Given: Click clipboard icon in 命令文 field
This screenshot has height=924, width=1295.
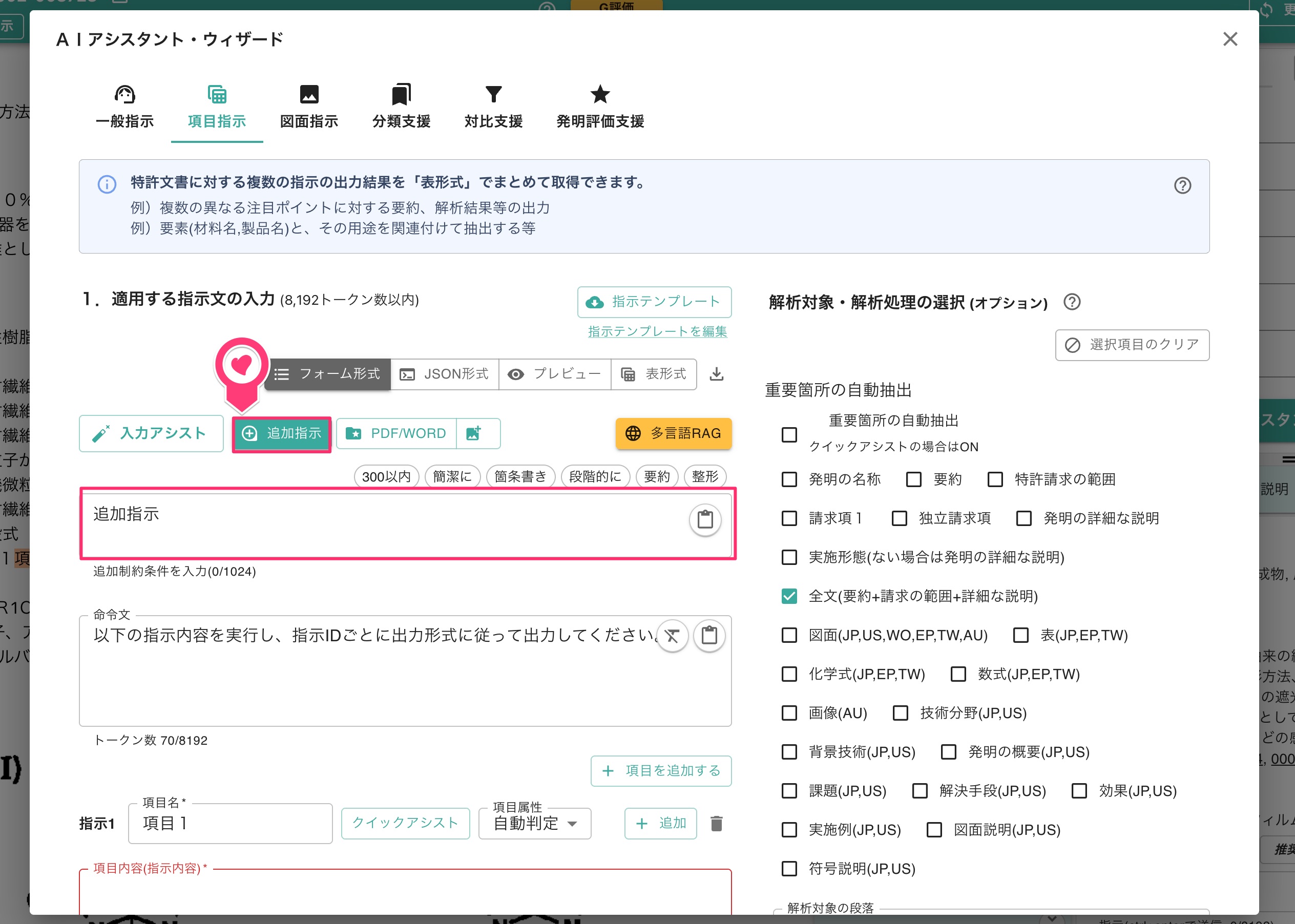Looking at the screenshot, I should point(709,636).
